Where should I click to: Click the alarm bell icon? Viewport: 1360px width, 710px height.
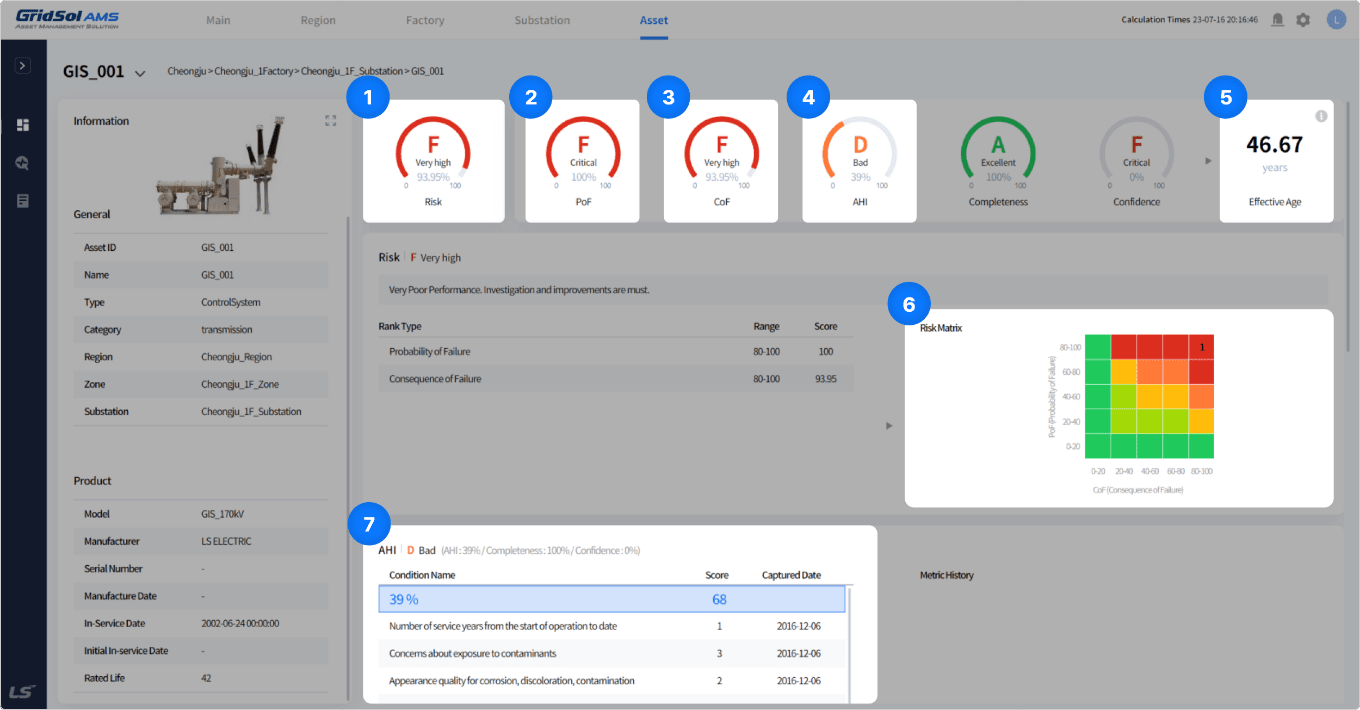click(1277, 20)
